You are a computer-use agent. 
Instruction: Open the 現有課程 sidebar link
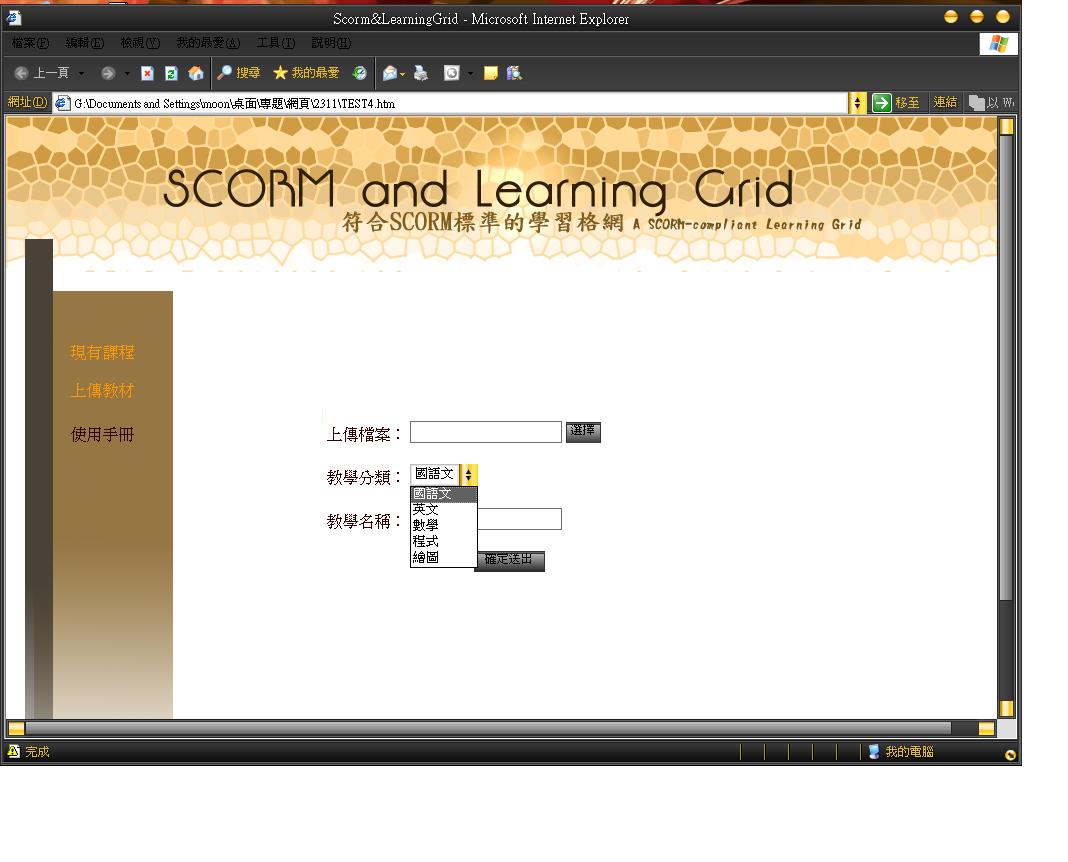click(x=102, y=353)
